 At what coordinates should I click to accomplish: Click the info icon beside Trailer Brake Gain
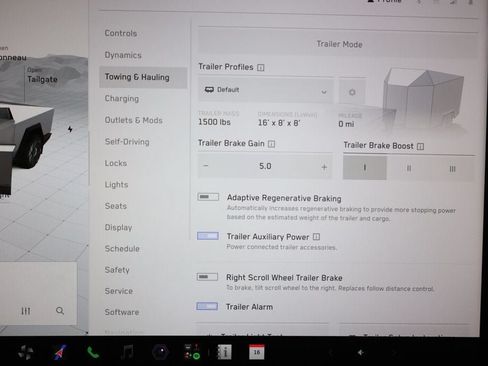271,144
